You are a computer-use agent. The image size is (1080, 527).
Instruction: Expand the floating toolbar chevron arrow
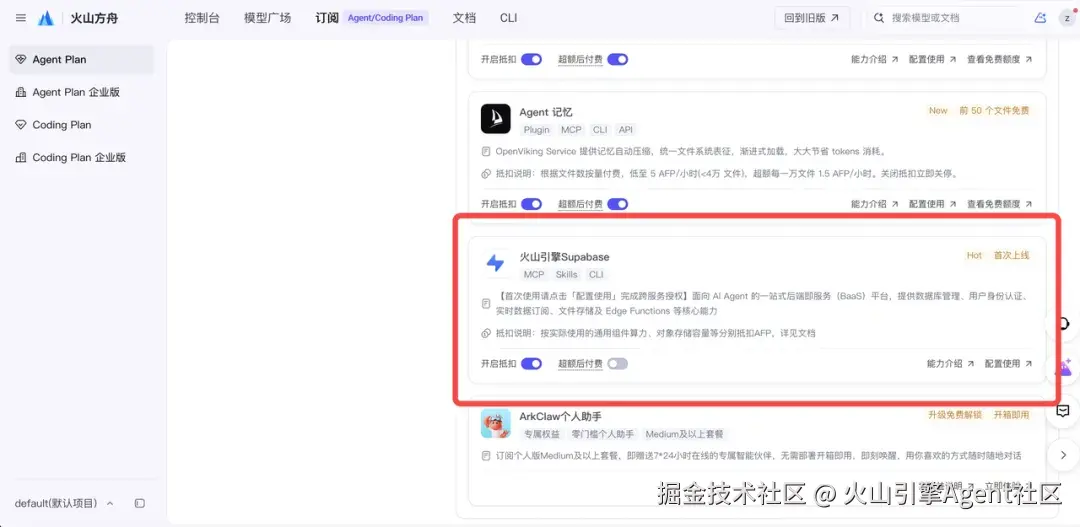point(1063,455)
